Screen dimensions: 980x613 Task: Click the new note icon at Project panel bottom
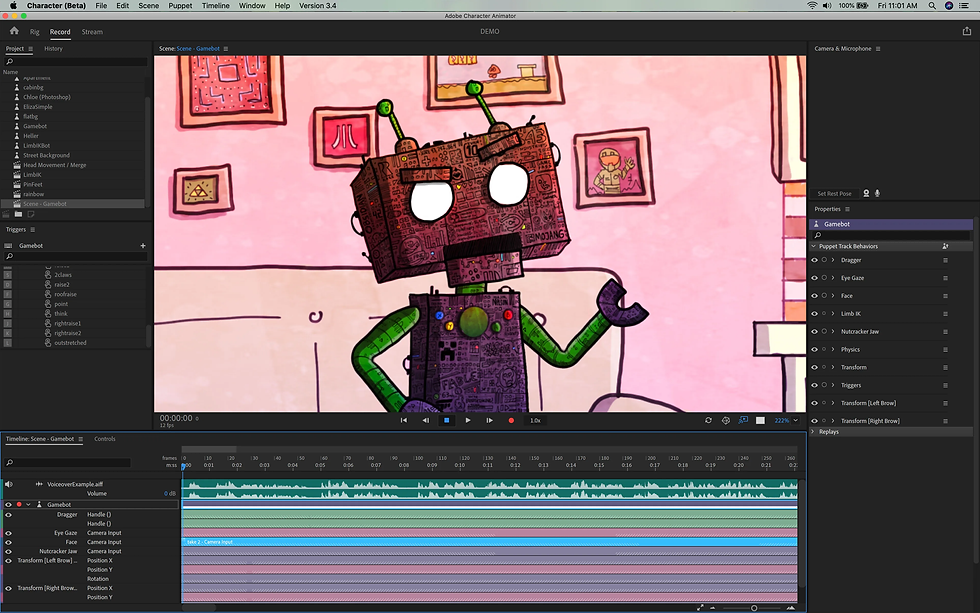click(x=31, y=214)
